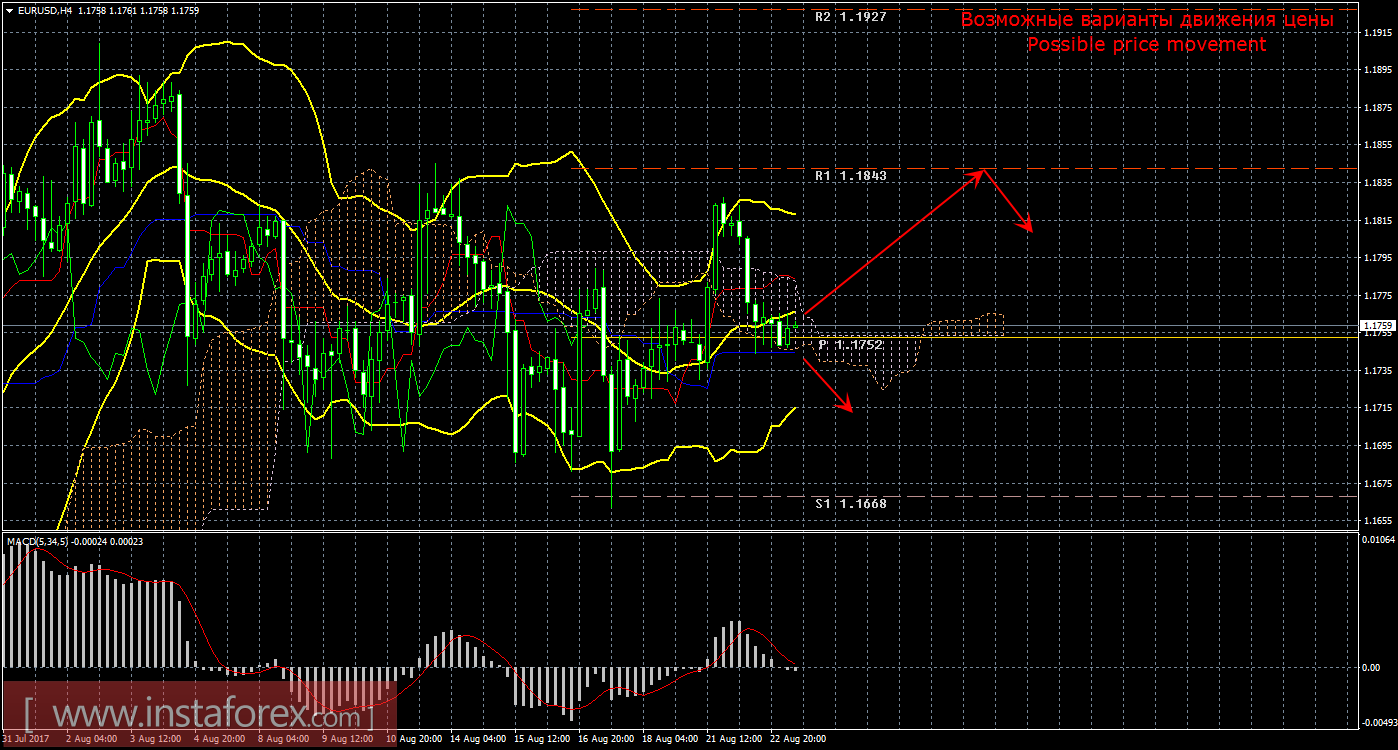Click the 9 Aug 12:00 time label
The image size is (1398, 750).
pos(347,739)
